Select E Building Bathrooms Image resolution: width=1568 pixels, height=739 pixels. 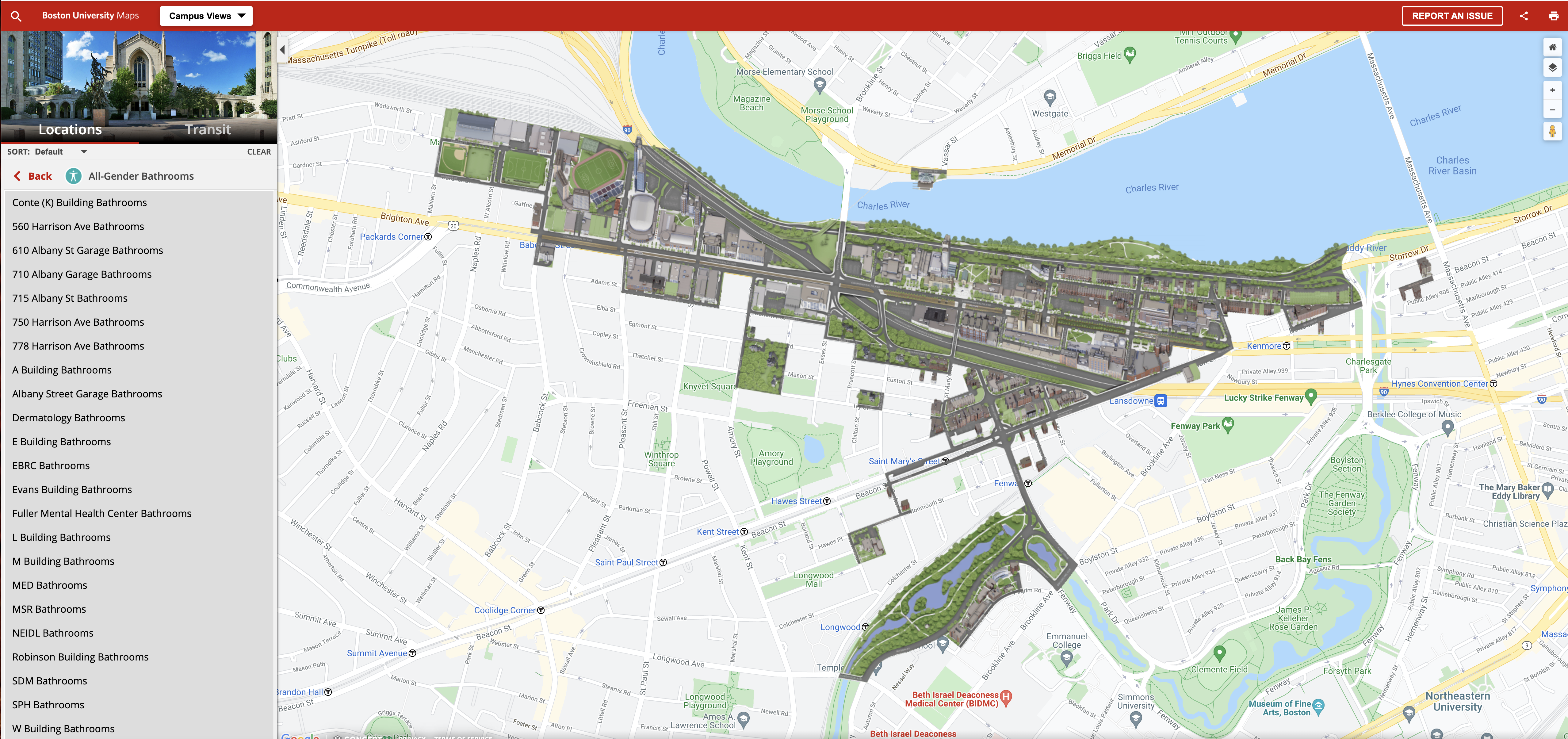(139, 442)
